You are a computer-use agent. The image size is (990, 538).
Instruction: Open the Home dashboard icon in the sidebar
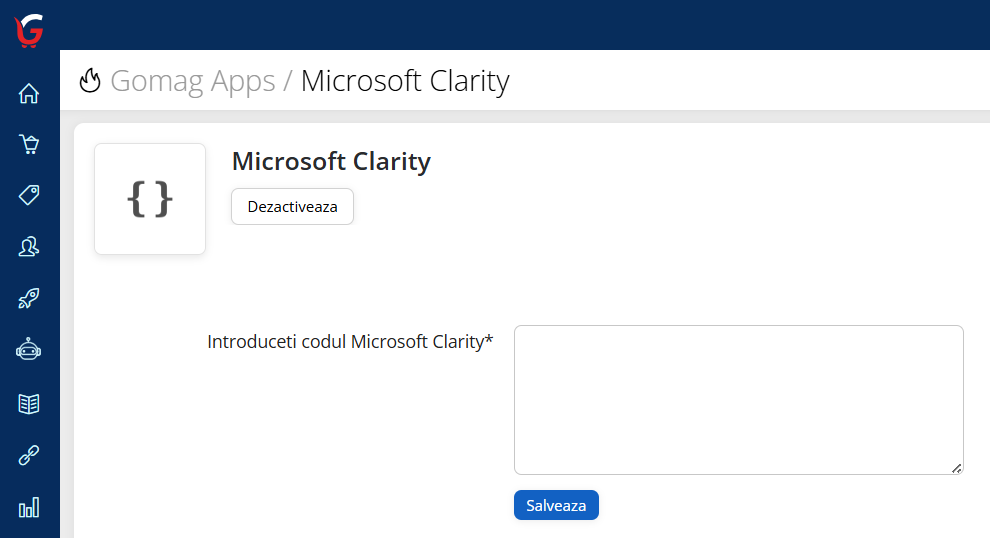pyautogui.click(x=28, y=93)
